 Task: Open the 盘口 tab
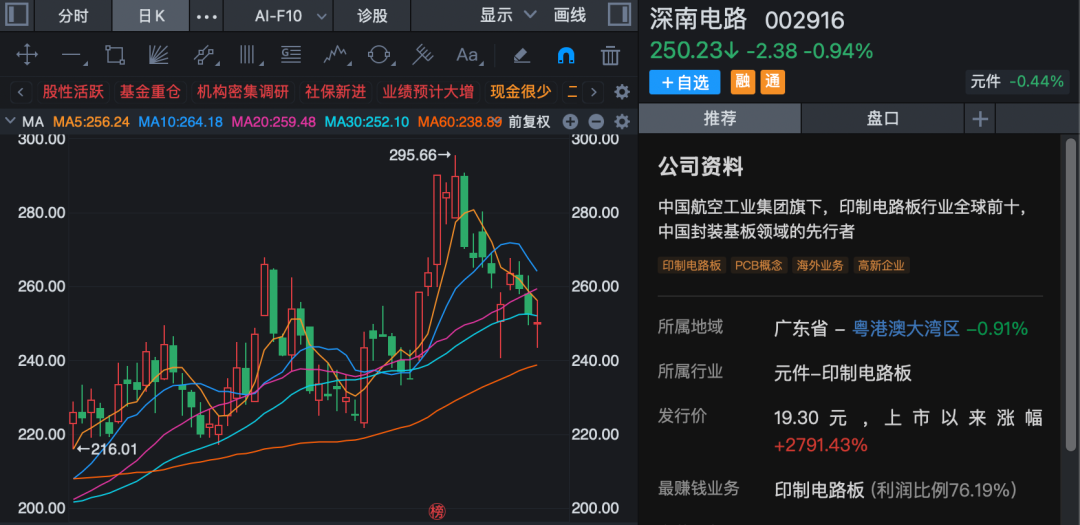[x=882, y=119]
